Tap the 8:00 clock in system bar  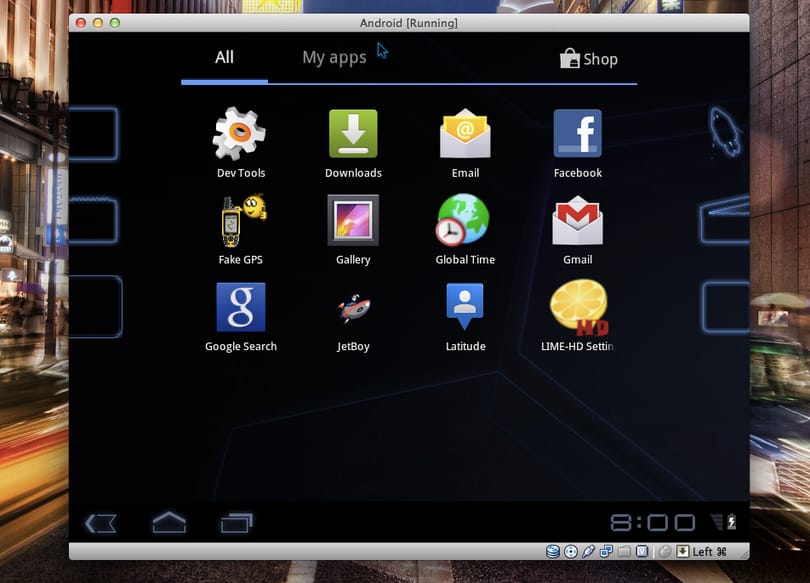tap(653, 523)
